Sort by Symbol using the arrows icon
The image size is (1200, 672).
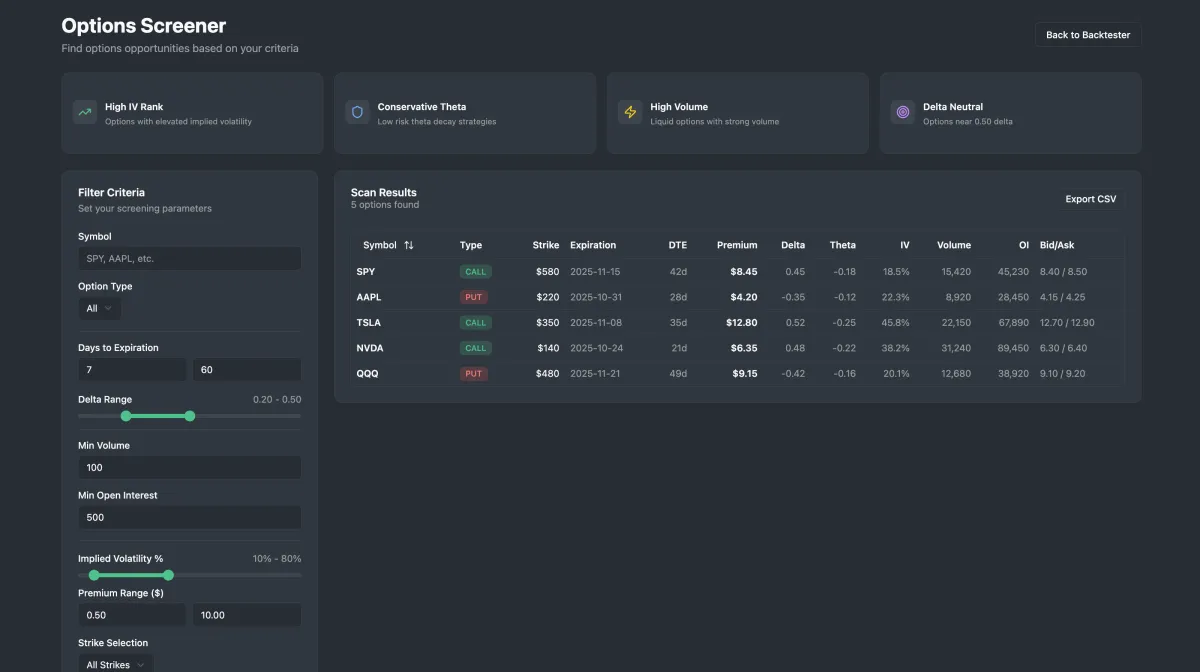(x=408, y=245)
